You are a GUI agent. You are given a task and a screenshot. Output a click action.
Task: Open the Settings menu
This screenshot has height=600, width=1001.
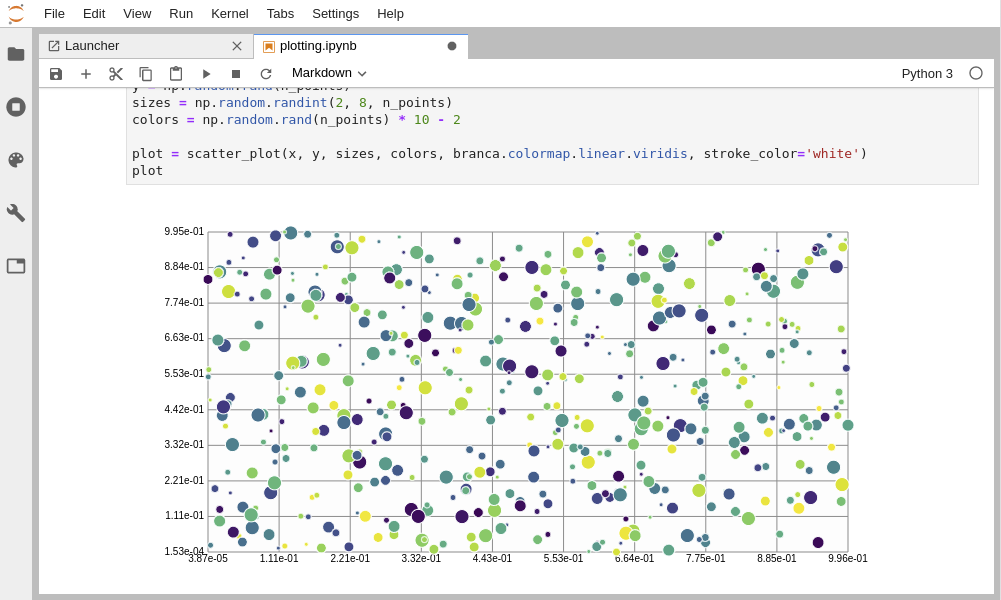(x=335, y=13)
